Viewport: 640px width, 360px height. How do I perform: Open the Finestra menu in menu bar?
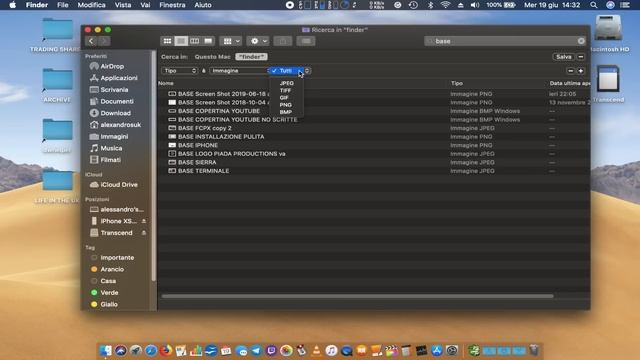(x=172, y=5)
